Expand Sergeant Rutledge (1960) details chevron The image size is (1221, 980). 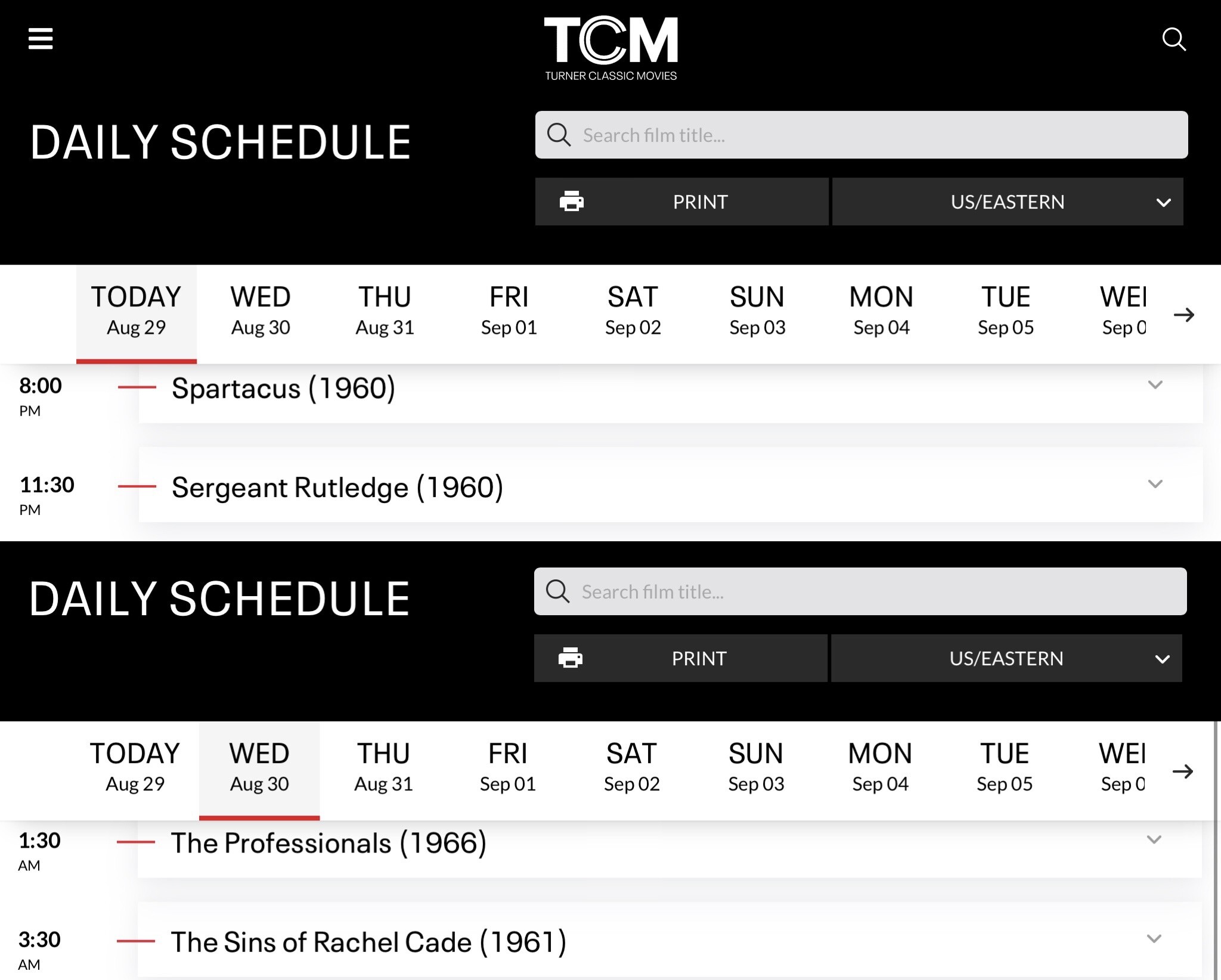(x=1155, y=484)
